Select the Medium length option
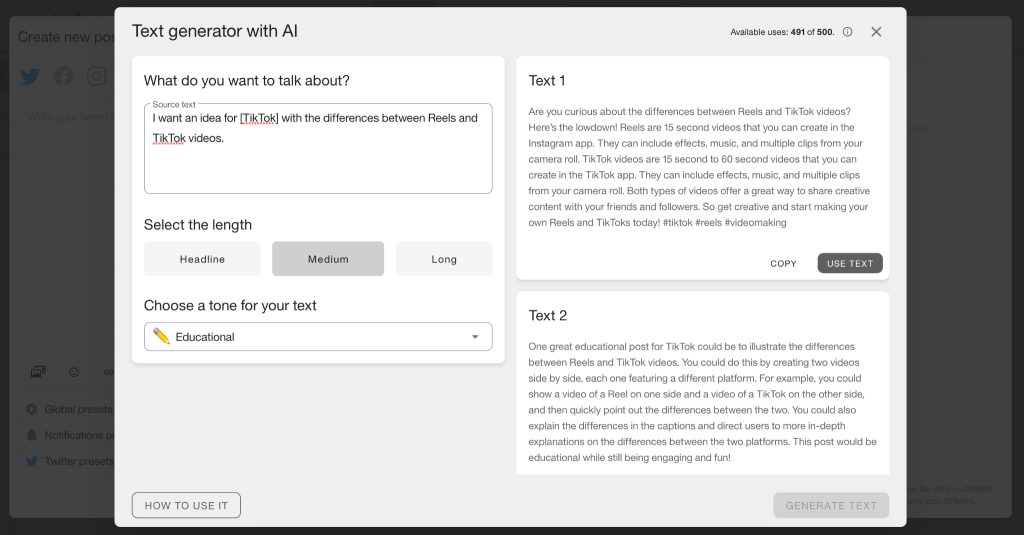 pos(328,259)
